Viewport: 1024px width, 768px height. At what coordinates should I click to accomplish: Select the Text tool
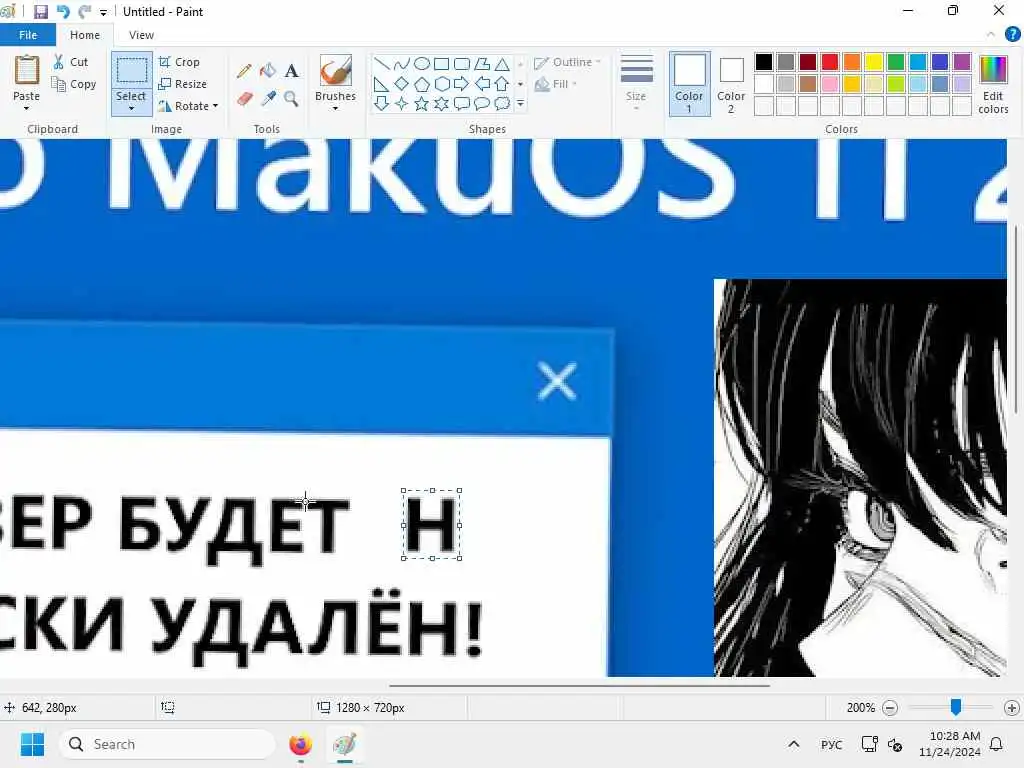292,71
